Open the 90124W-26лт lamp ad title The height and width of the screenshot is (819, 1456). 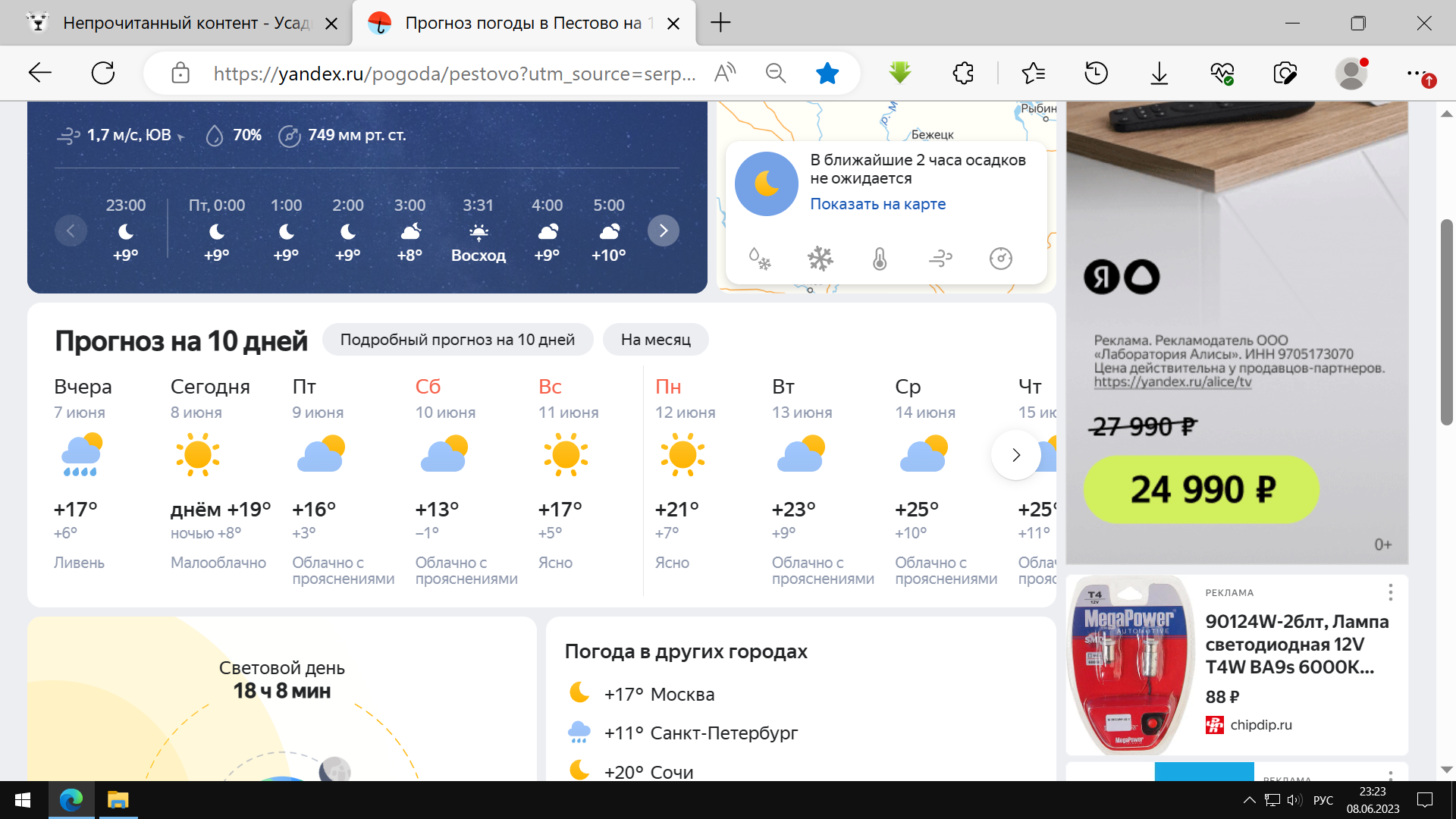point(1297,645)
